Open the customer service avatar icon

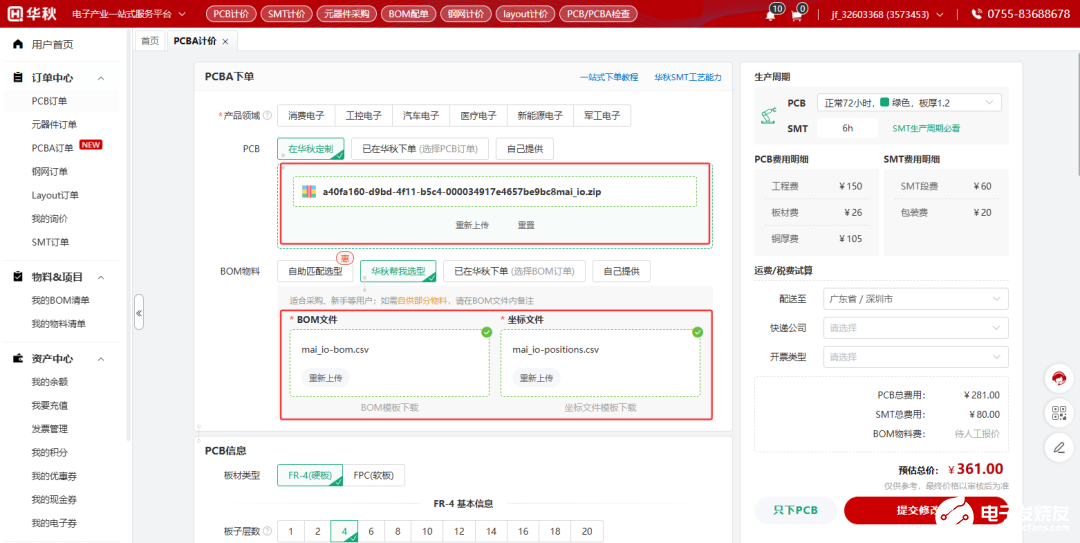[1059, 379]
